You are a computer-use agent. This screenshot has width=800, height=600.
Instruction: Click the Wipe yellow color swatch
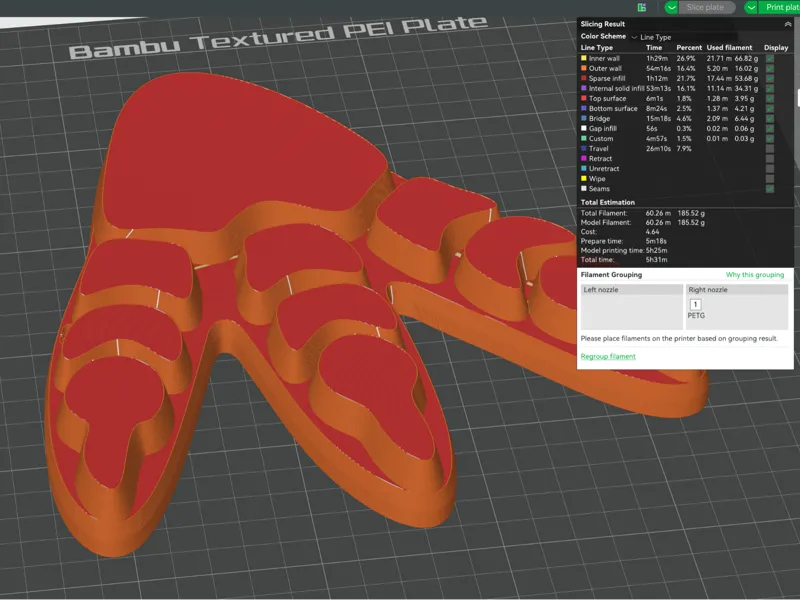point(584,179)
